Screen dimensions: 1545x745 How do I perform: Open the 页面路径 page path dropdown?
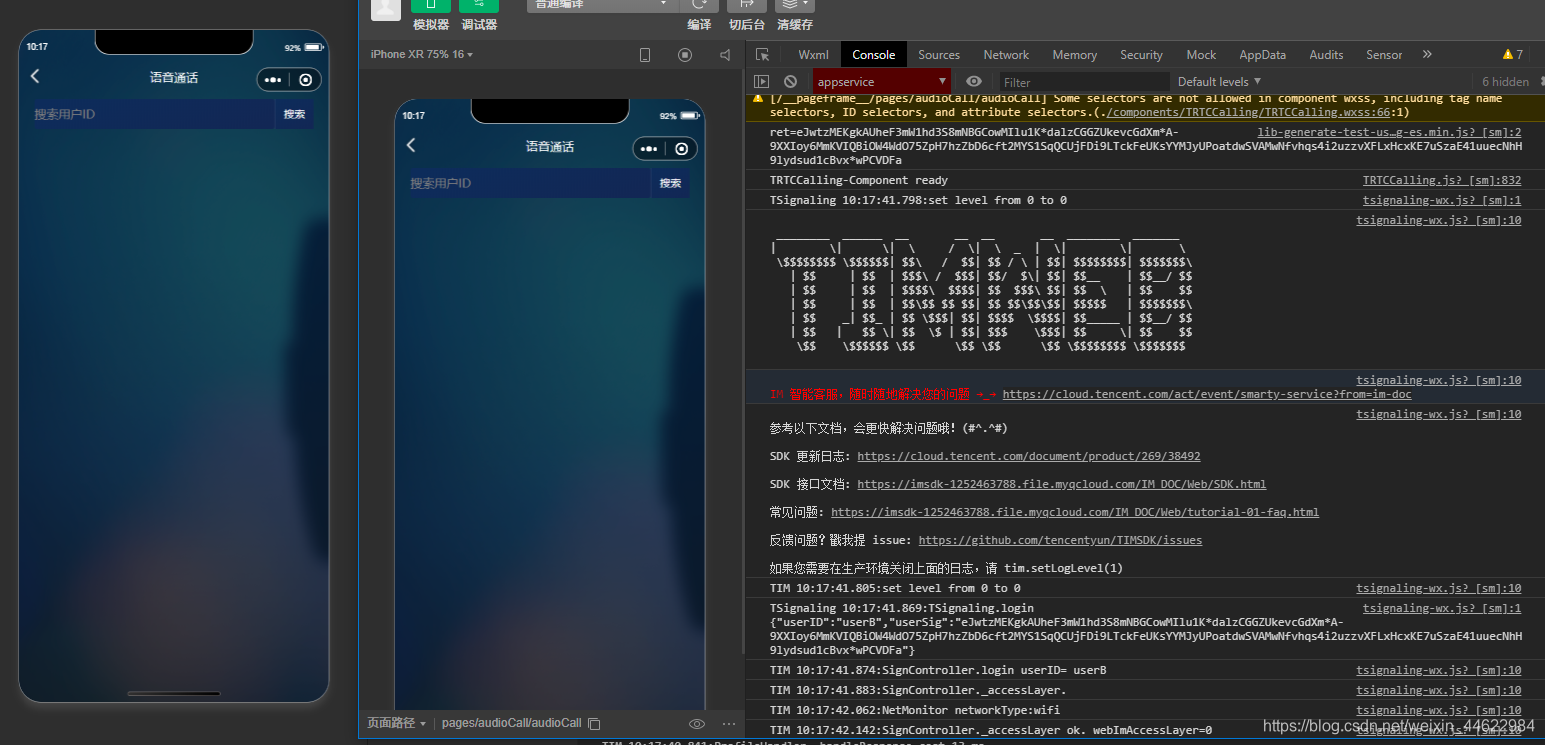click(x=396, y=723)
